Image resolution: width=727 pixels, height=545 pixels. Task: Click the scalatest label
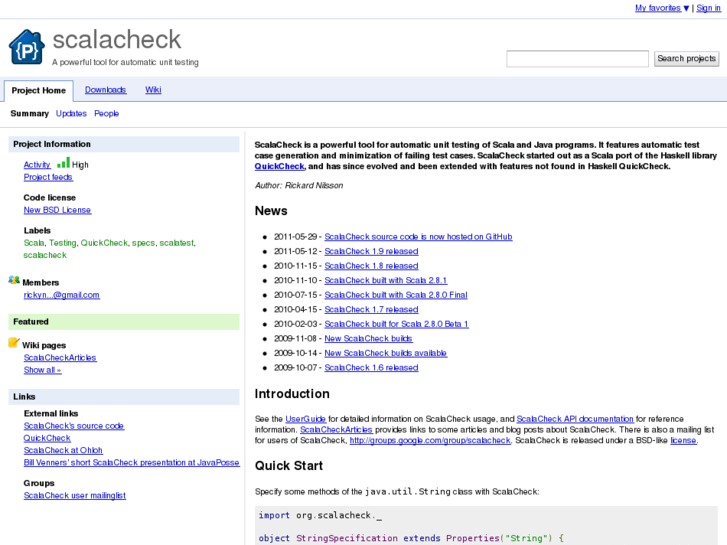coord(177,243)
